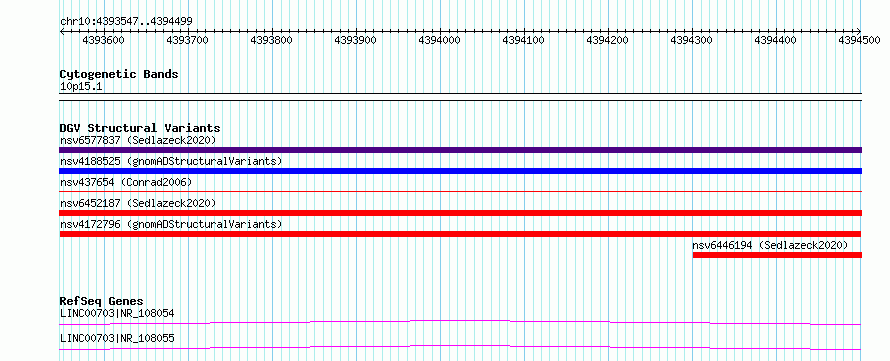
Task: Click the 10p15.1 cytogenetic band bar
Action: pyautogui.click(x=460, y=97)
